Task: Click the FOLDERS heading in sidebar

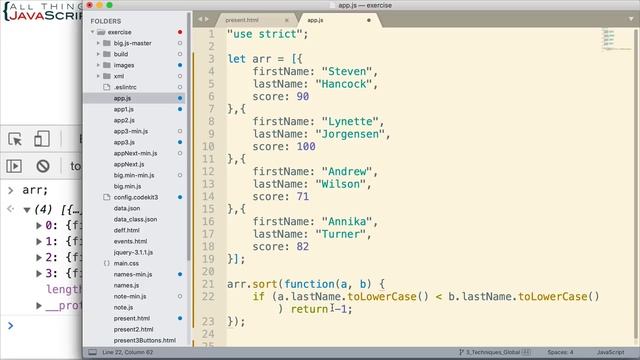Action: (x=106, y=21)
